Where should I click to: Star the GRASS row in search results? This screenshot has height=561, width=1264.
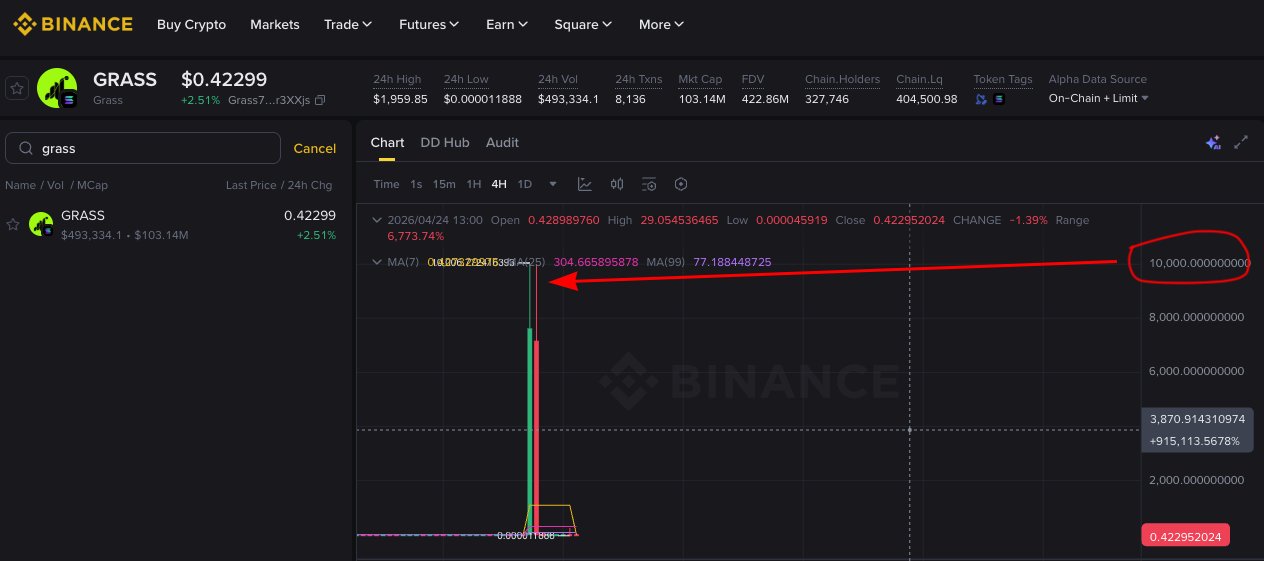tap(13, 224)
